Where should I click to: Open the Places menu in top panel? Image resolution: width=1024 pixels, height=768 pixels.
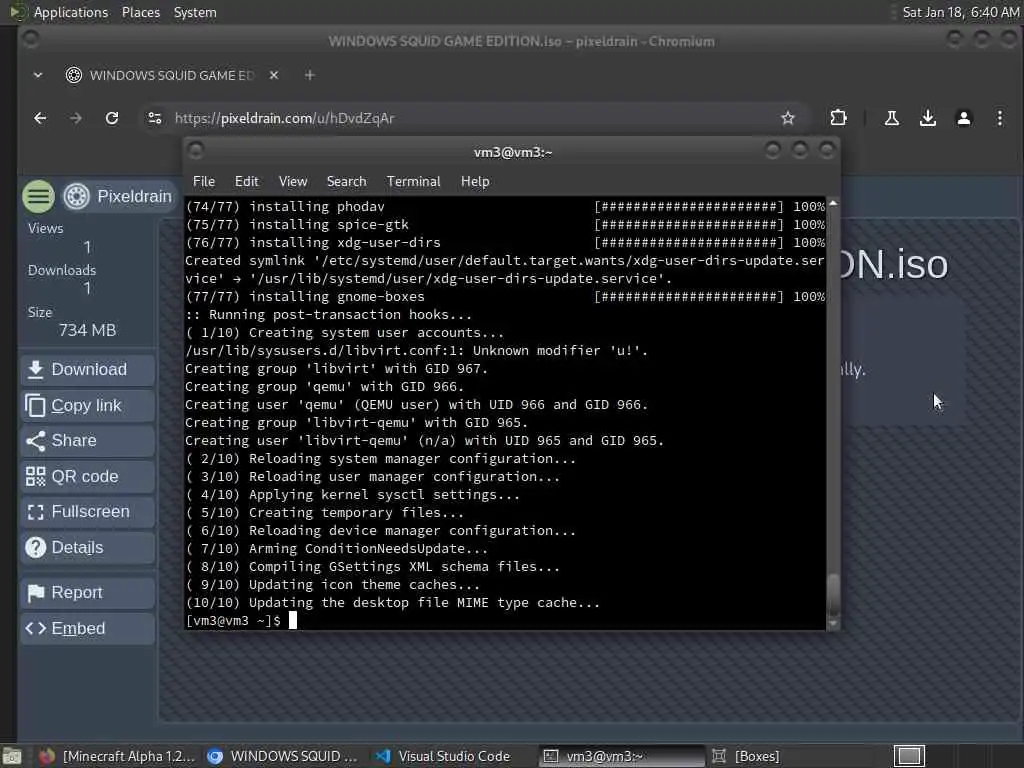click(140, 12)
